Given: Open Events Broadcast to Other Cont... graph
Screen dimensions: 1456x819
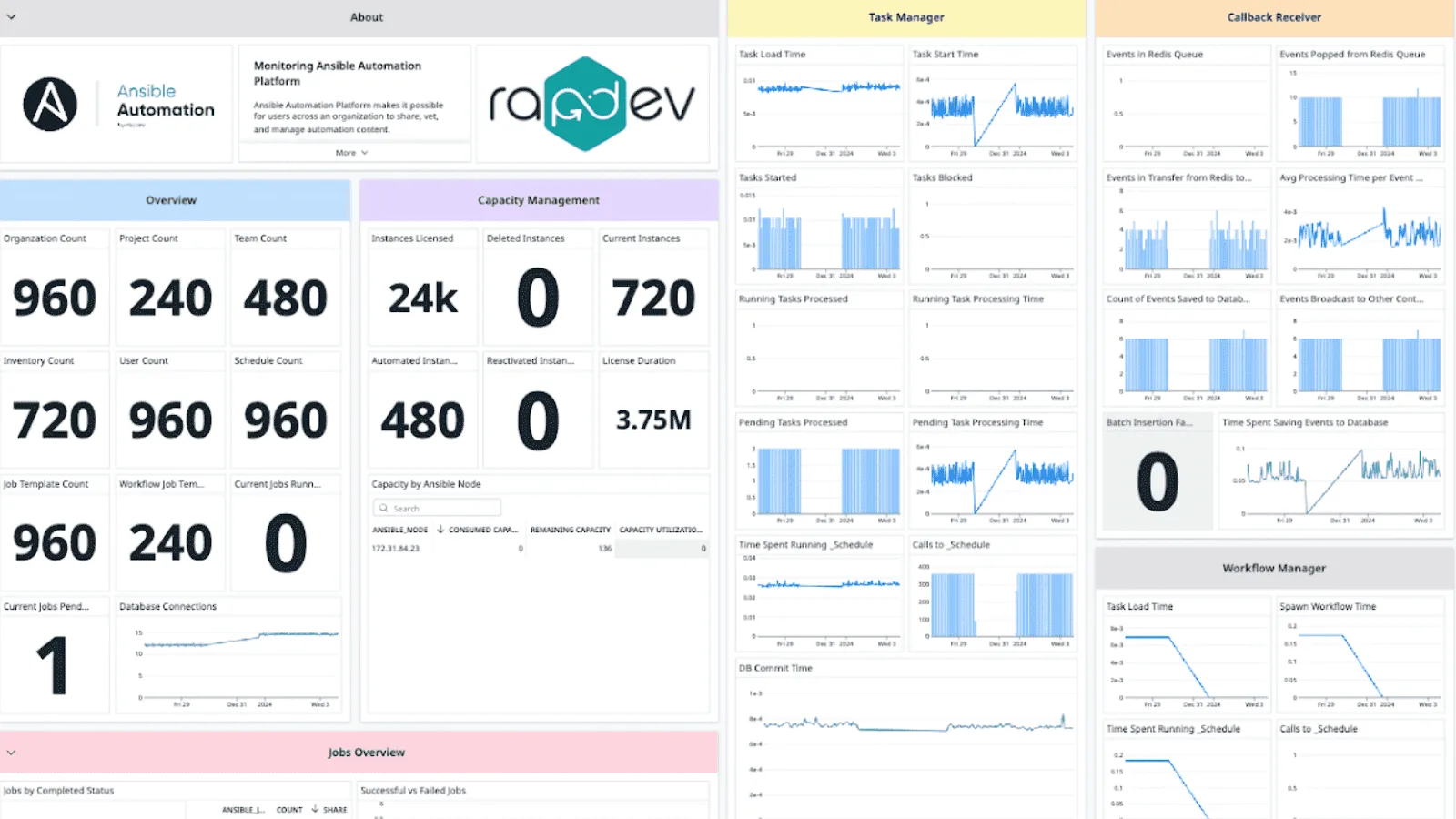Looking at the screenshot, I should (1360, 357).
